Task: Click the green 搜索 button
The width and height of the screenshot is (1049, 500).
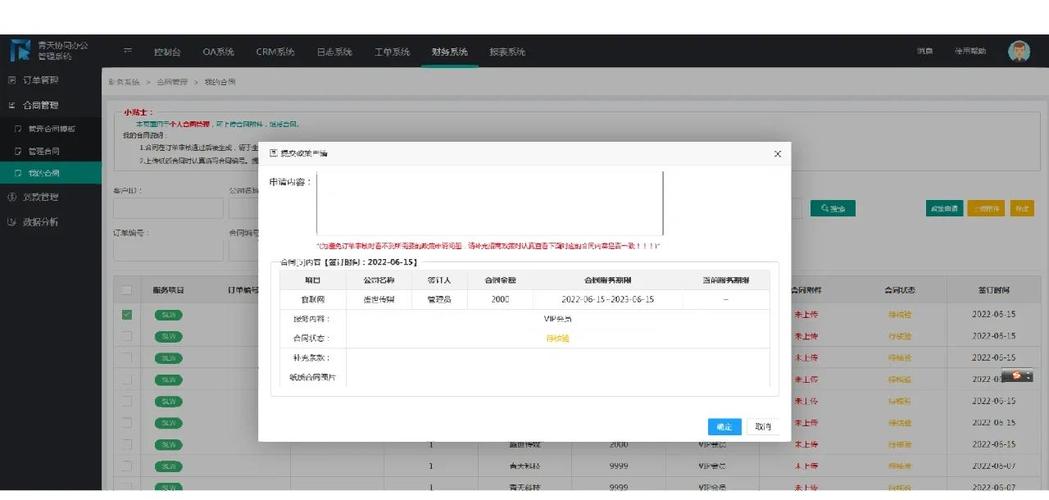Action: tap(832, 209)
